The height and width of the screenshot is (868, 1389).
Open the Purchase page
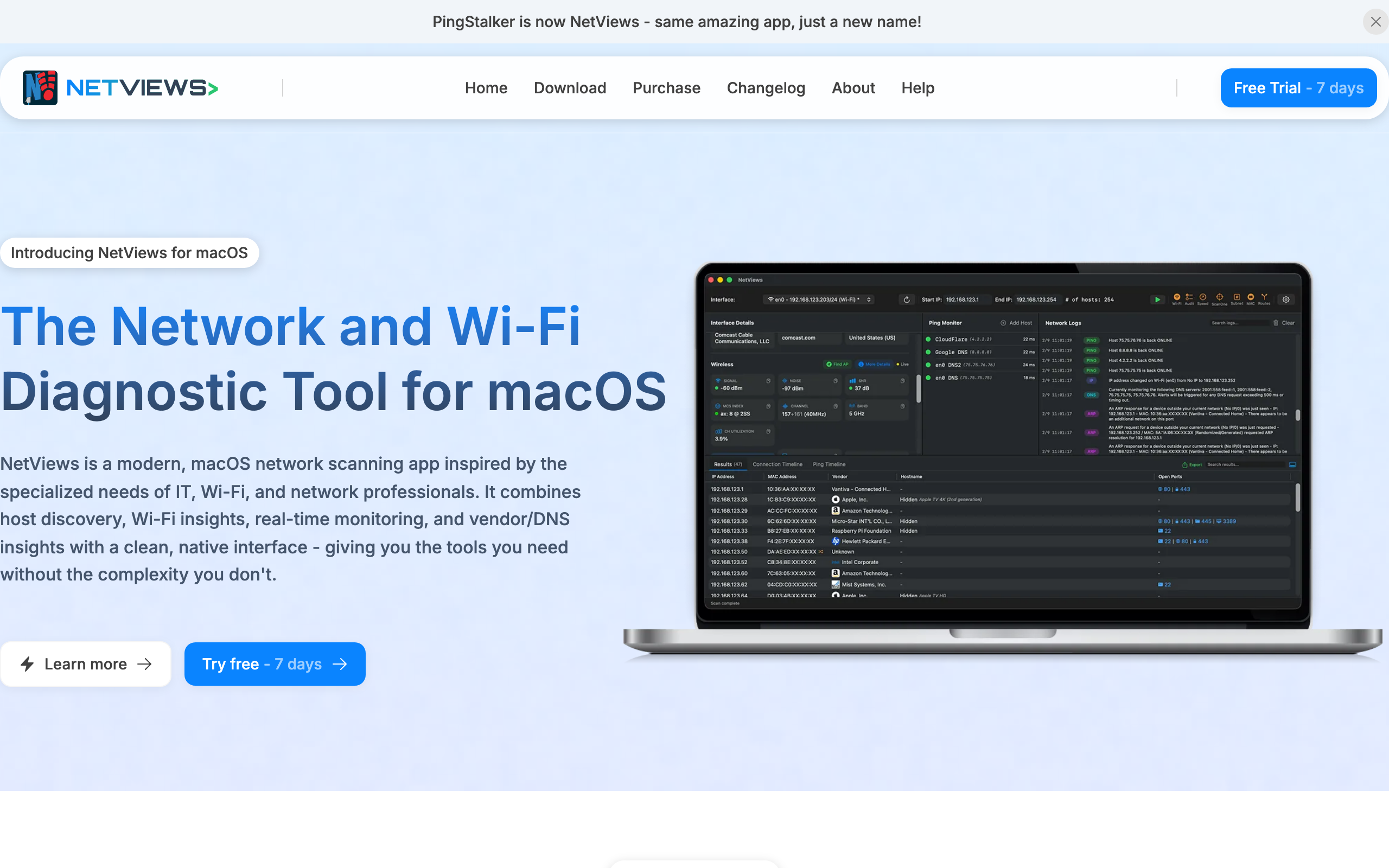[x=666, y=88]
